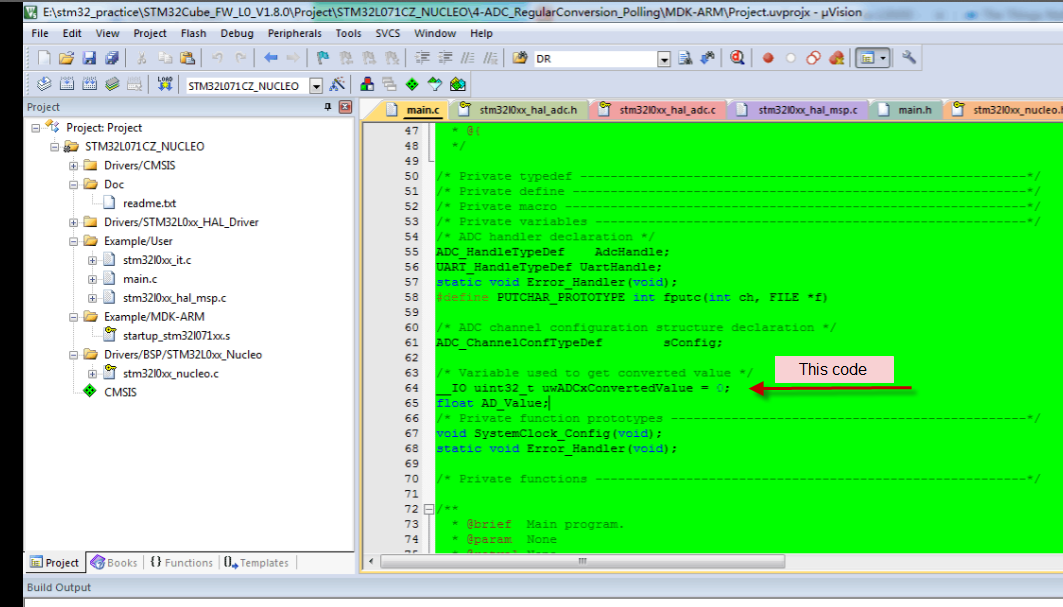
Task: Switch to the main.h editor tab
Action: [x=906, y=109]
